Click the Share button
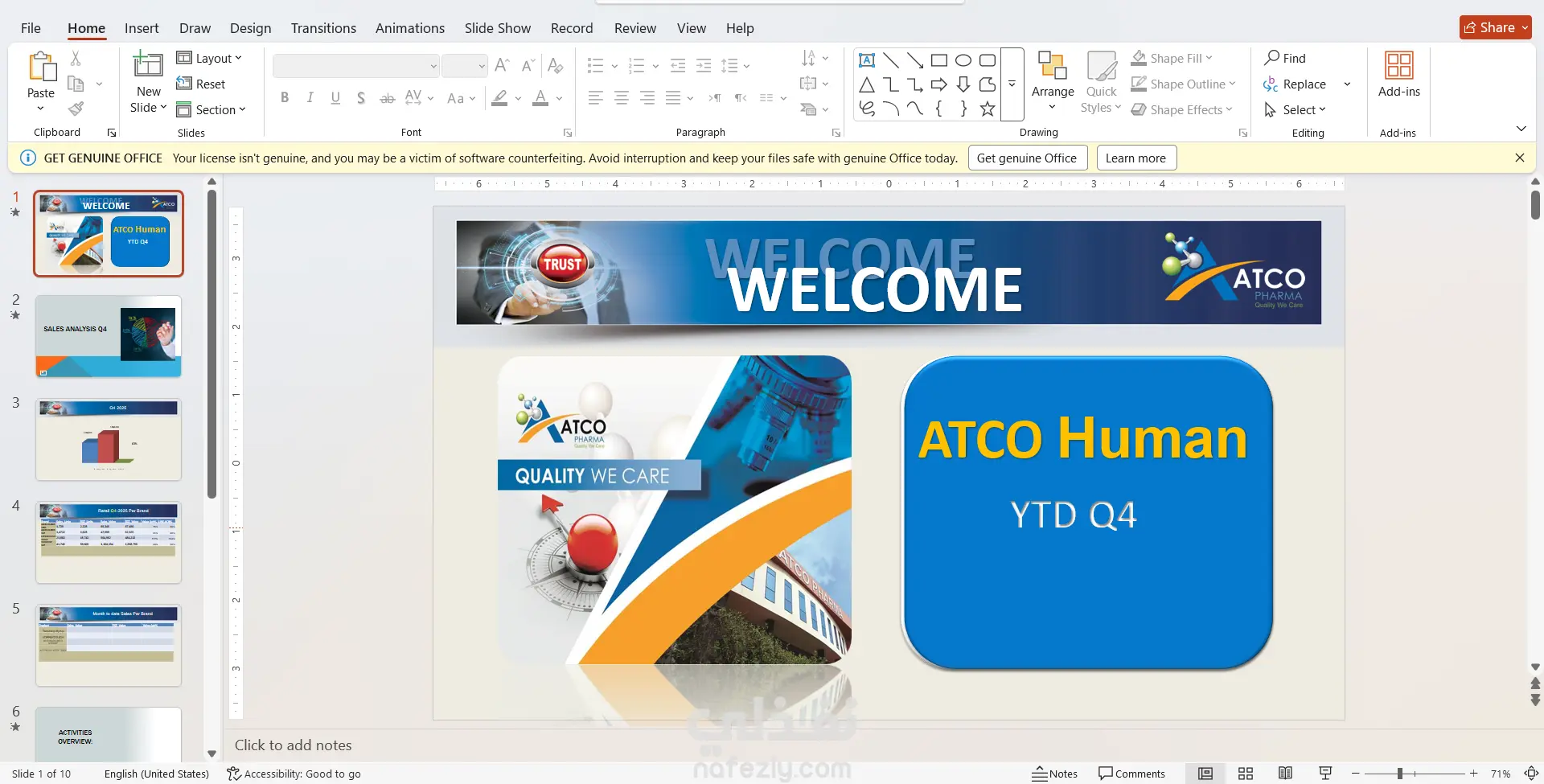The image size is (1544, 784). click(x=1495, y=27)
